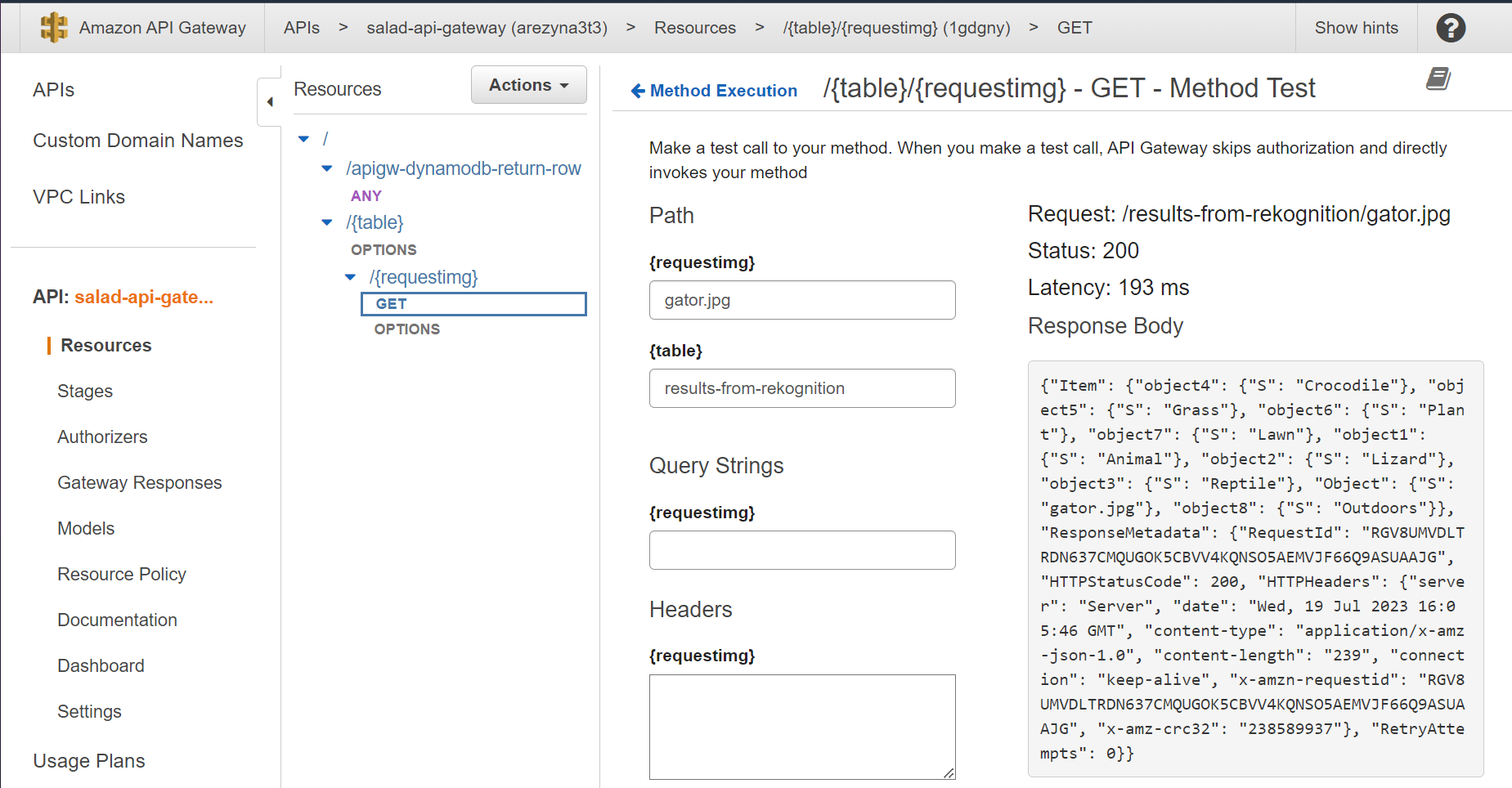The height and width of the screenshot is (788, 1512).
Task: Click the Method Execution back arrow
Action: point(638,91)
